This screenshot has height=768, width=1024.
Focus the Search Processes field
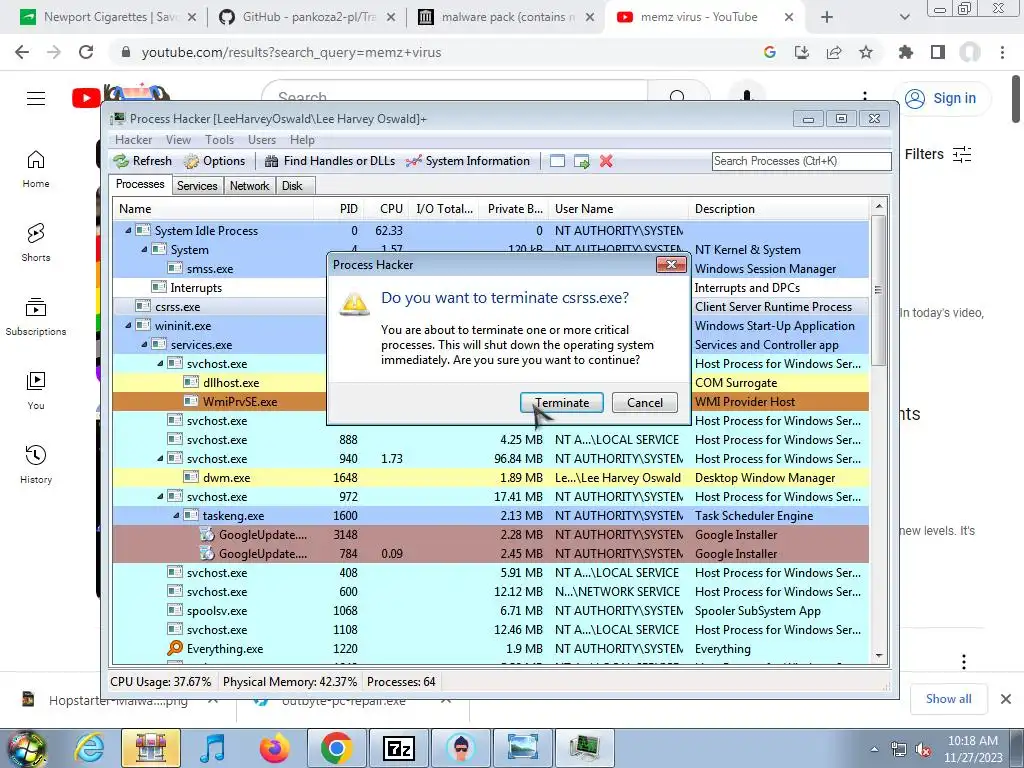(801, 161)
